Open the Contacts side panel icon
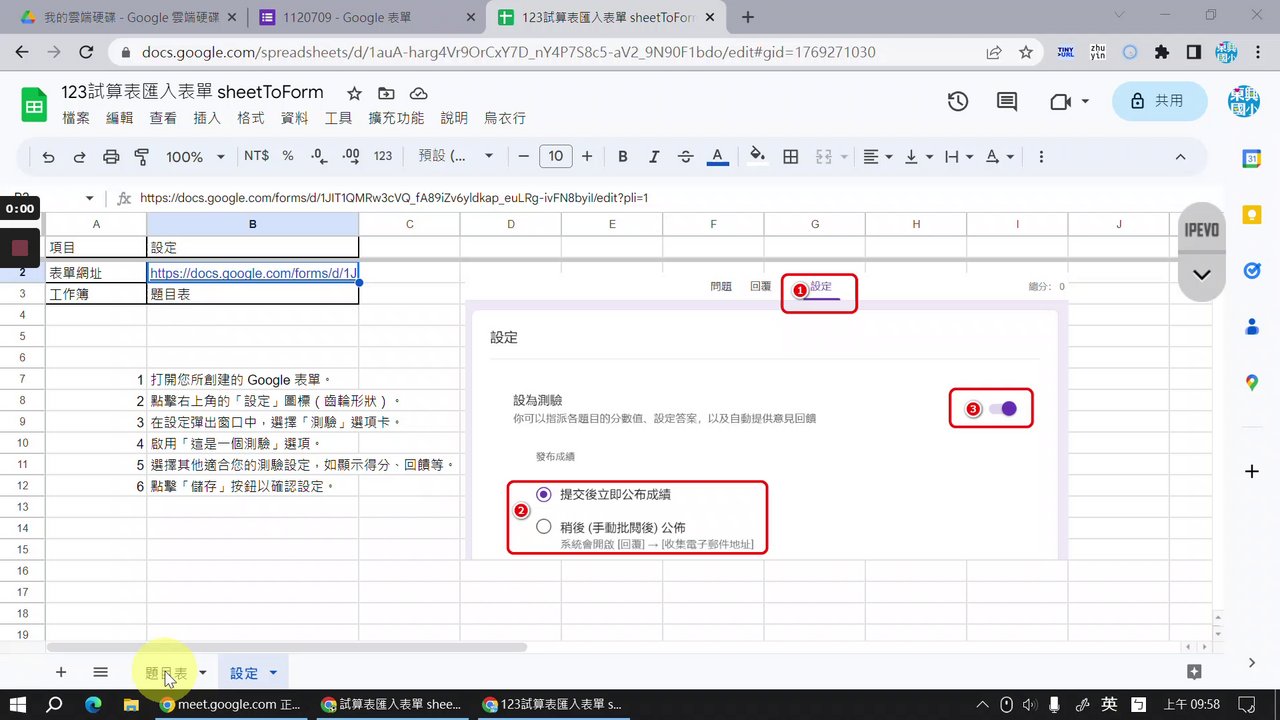The height and width of the screenshot is (720, 1280). coord(1251,326)
